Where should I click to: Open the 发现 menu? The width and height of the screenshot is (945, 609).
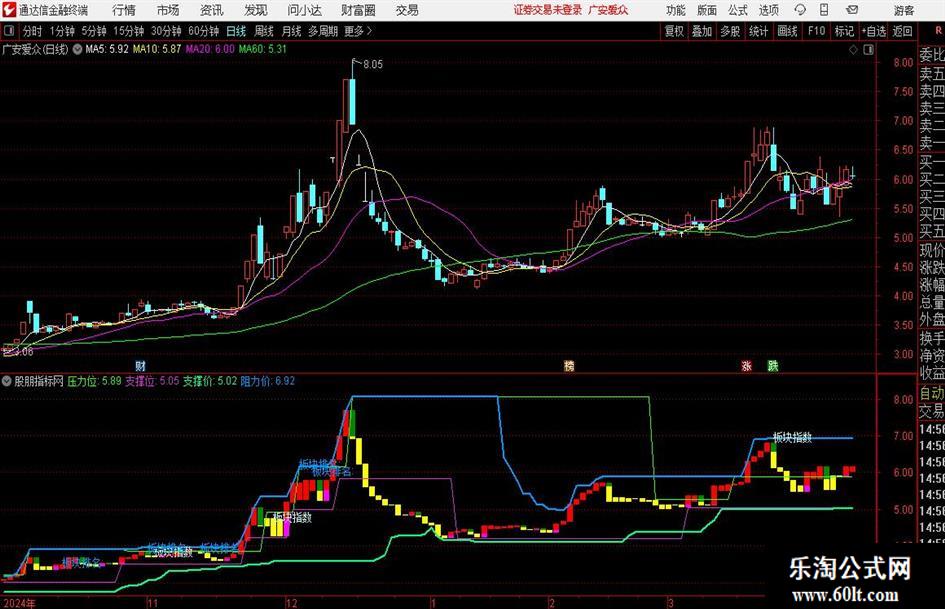tap(256, 10)
